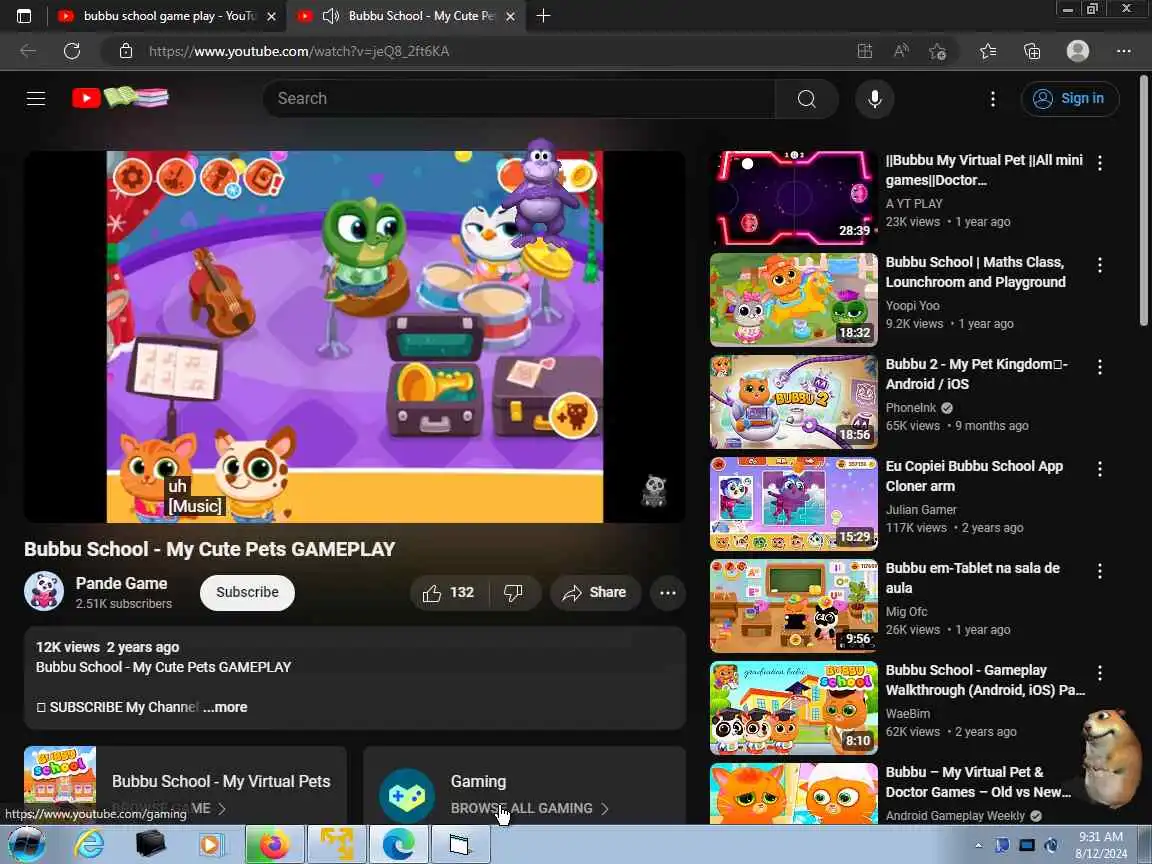Dislike the video with the thumbs-down
Screen dimensions: 1152x864
point(514,593)
